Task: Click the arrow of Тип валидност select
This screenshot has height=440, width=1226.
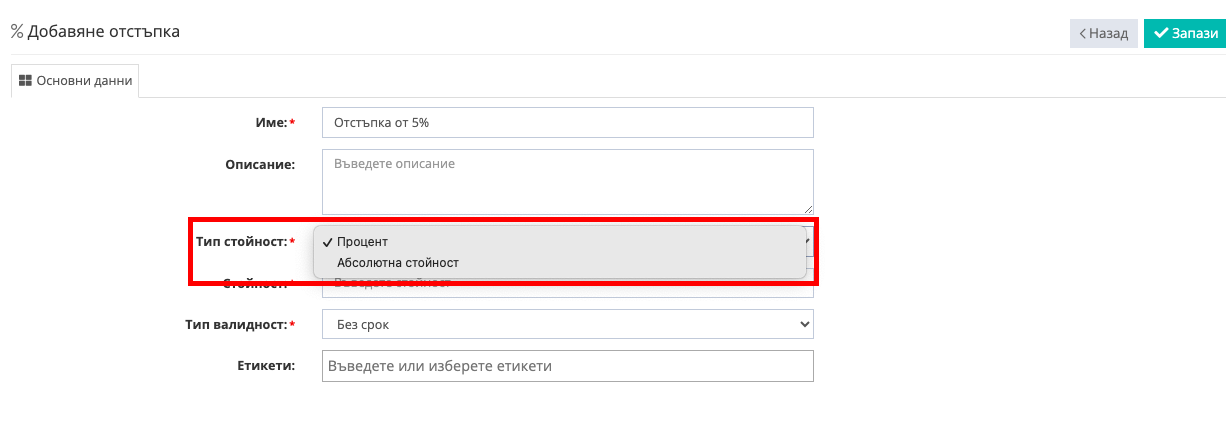Action: (x=805, y=324)
